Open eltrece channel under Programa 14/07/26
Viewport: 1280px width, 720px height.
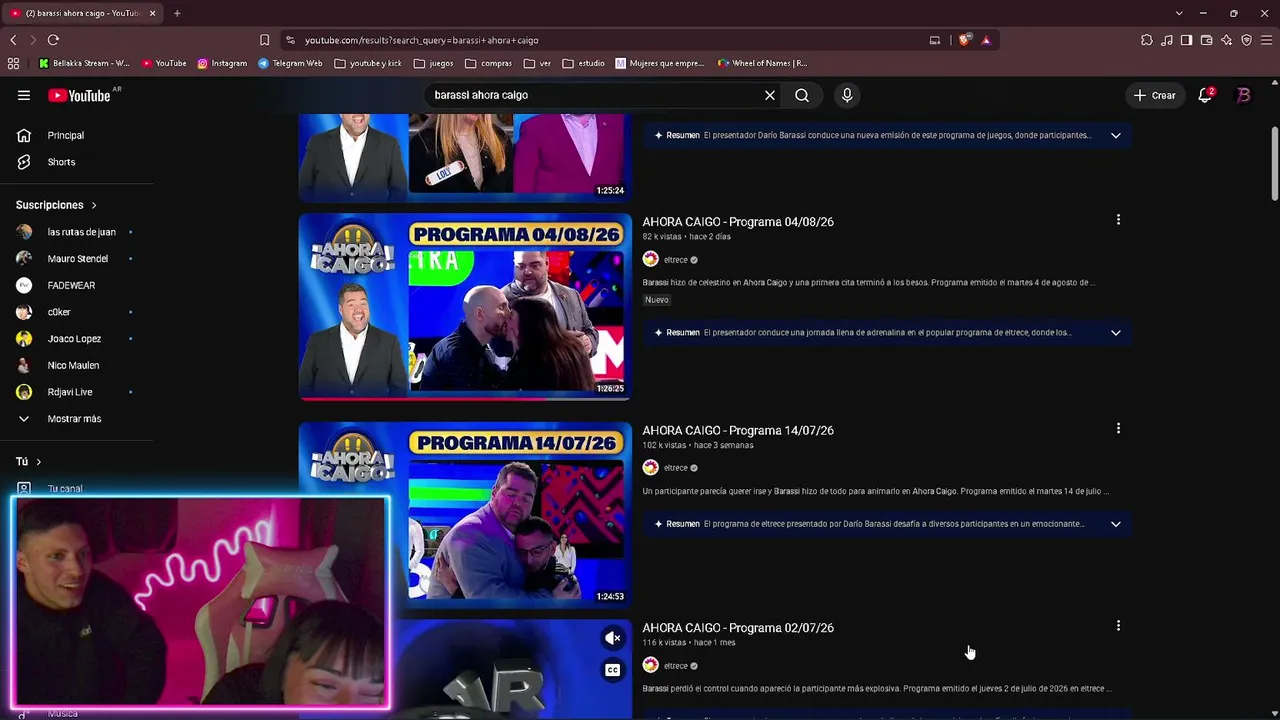676,468
